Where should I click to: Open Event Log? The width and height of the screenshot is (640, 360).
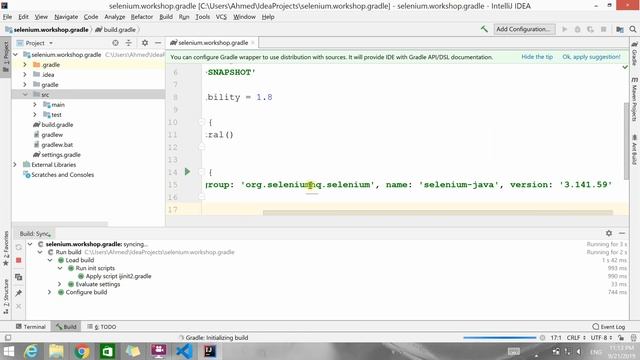[x=609, y=327]
